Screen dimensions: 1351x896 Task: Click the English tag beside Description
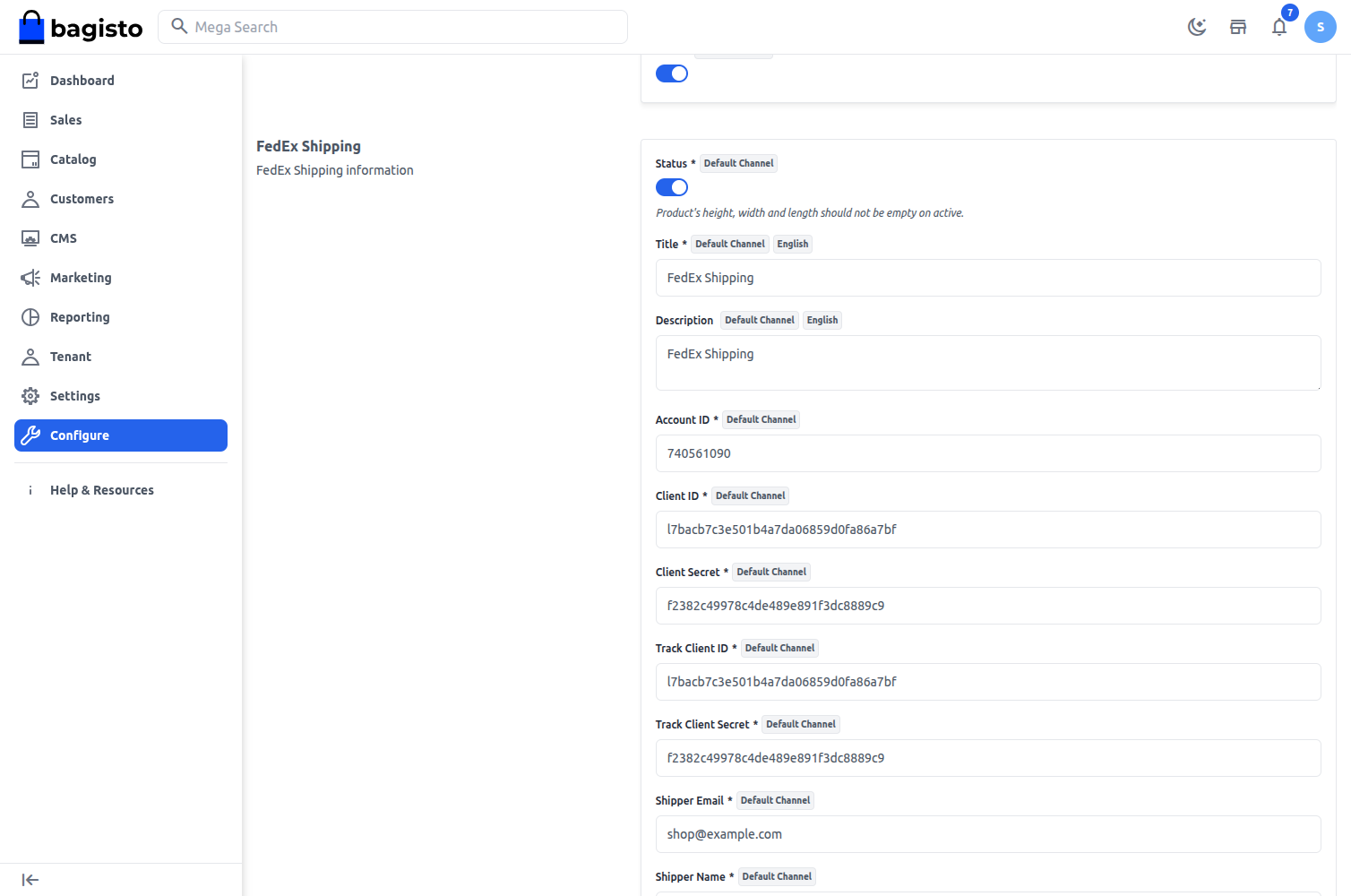(x=822, y=320)
